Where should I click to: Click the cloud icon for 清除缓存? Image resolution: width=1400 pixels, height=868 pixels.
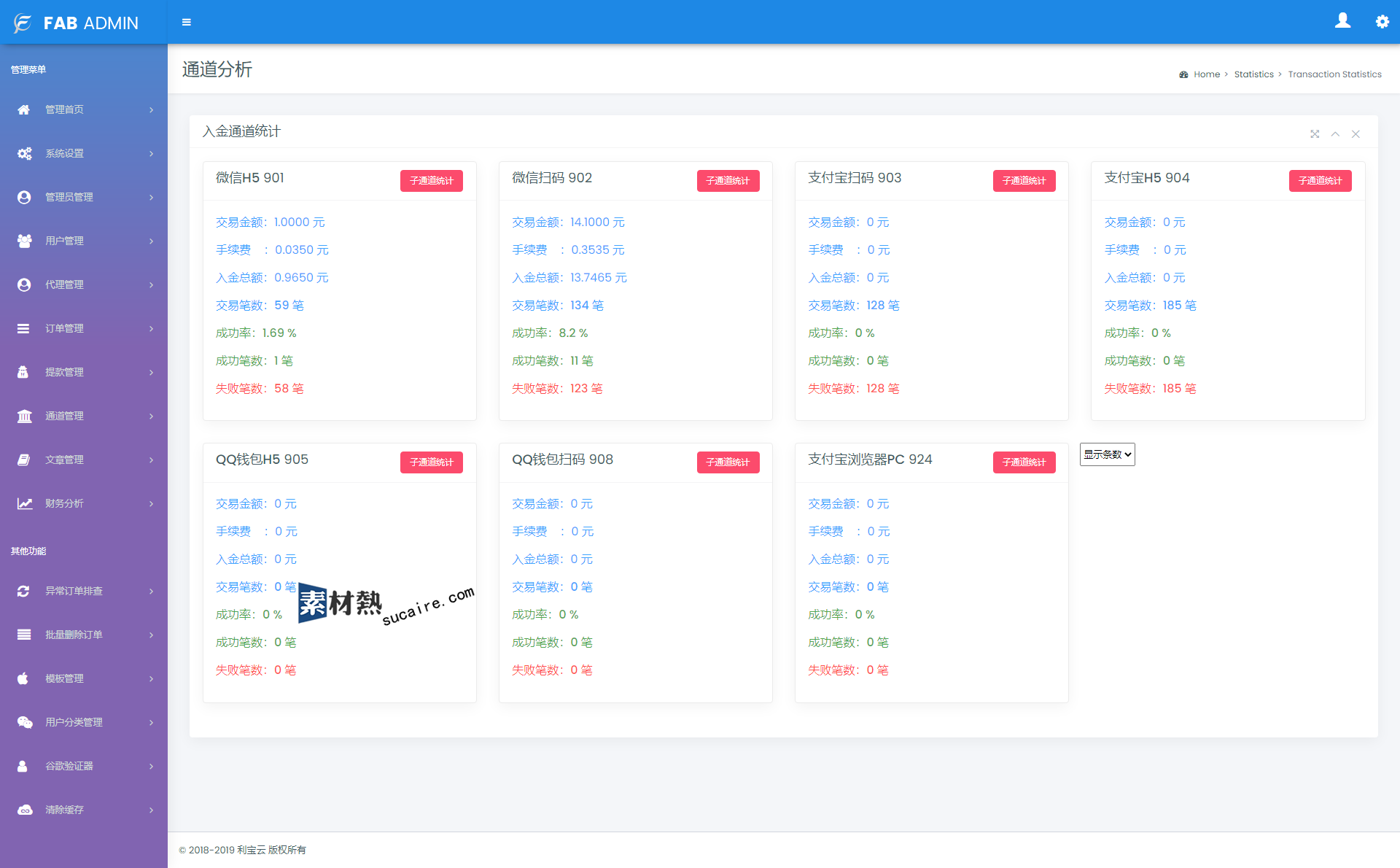(x=25, y=810)
